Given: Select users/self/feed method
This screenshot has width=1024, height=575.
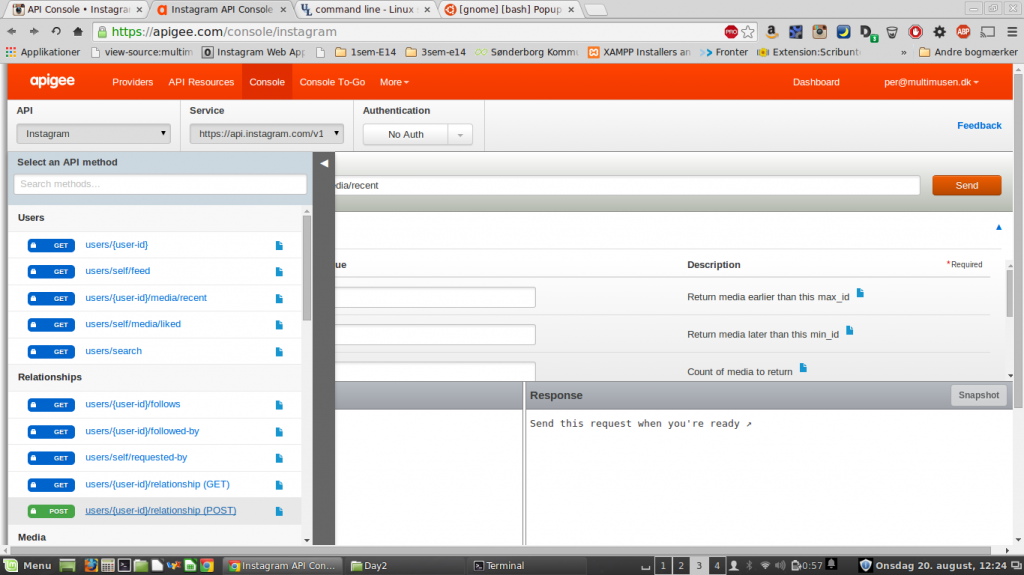Looking at the screenshot, I should 118,271.
